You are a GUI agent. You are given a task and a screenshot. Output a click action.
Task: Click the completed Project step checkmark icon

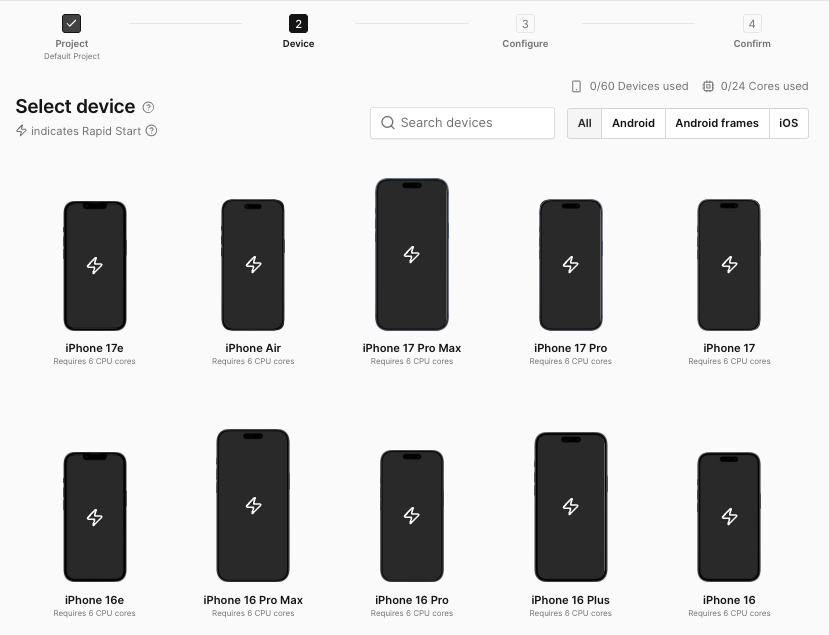click(x=71, y=23)
